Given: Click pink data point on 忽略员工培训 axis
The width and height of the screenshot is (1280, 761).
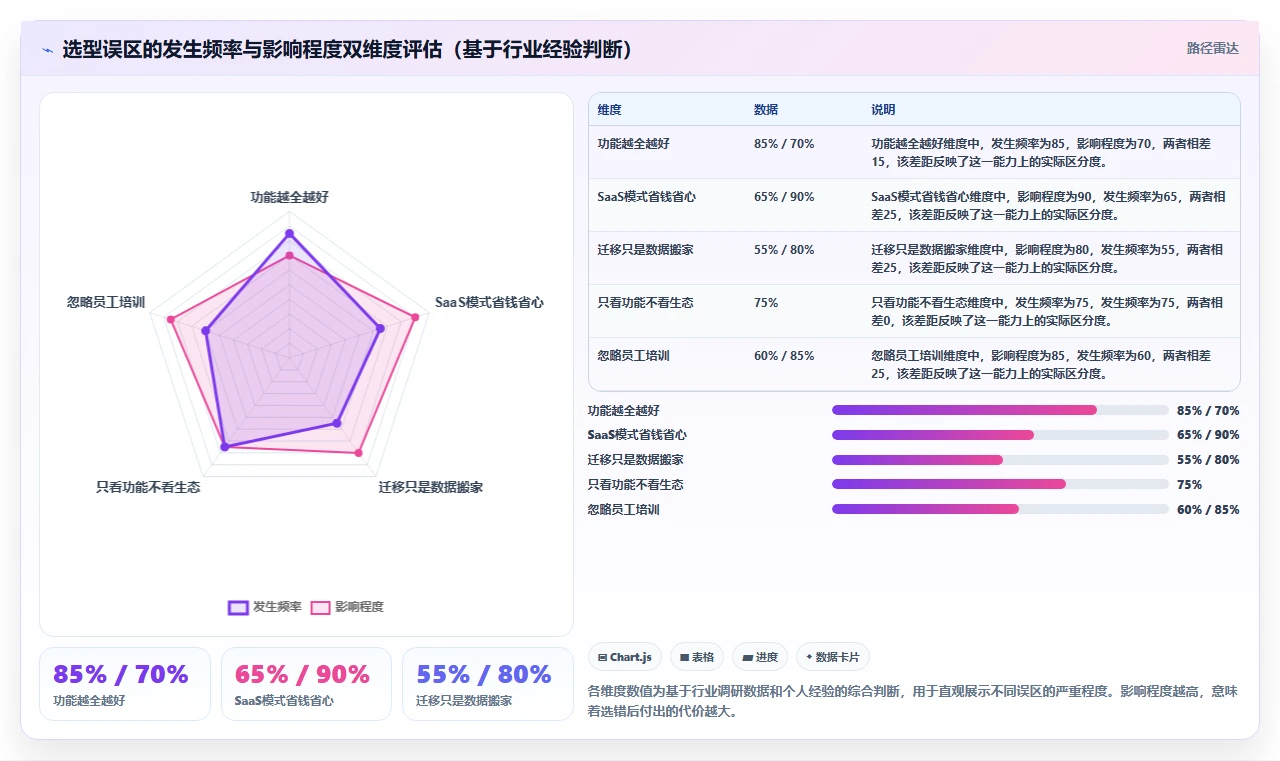Looking at the screenshot, I should click(171, 320).
